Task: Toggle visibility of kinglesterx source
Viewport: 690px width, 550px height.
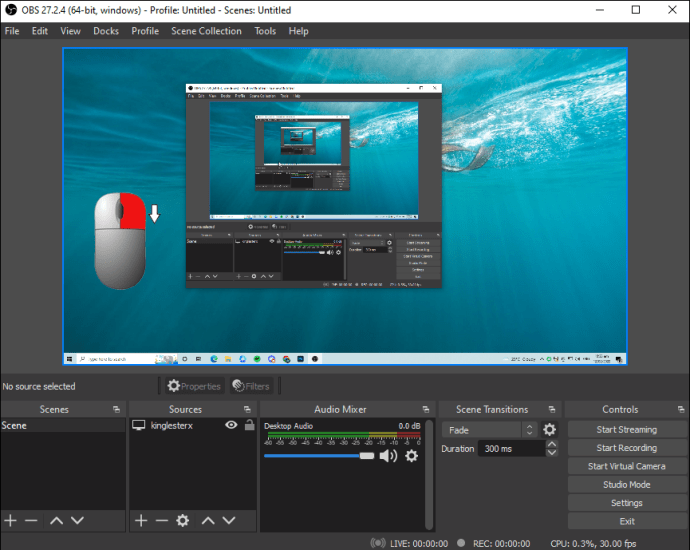Action: 231,425
